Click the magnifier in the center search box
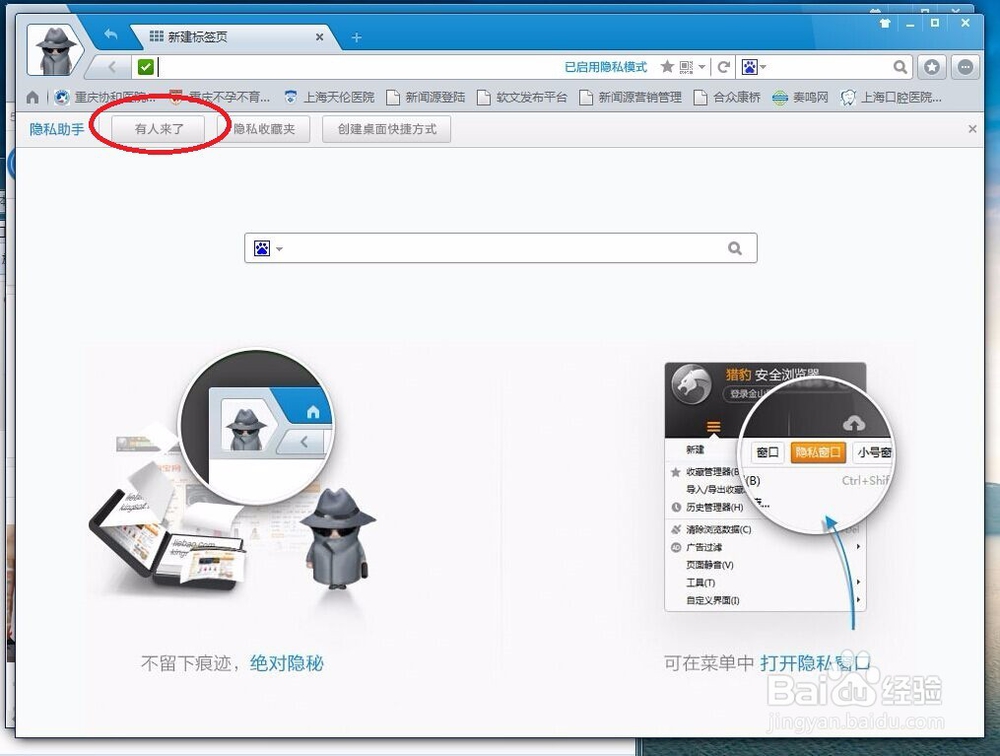1000x756 pixels. (735, 248)
